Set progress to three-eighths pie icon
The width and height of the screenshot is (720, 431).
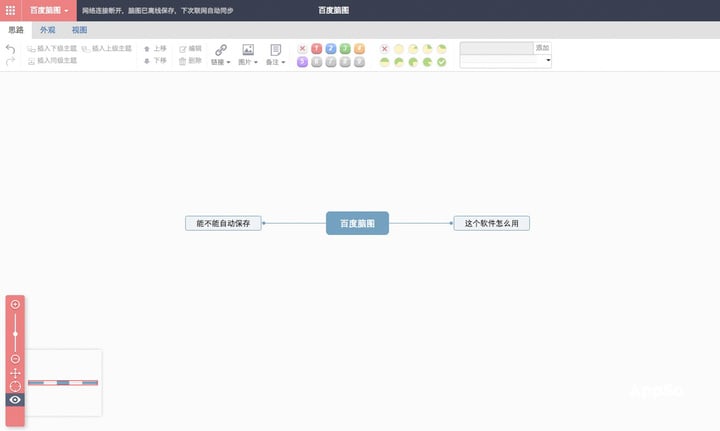point(442,49)
